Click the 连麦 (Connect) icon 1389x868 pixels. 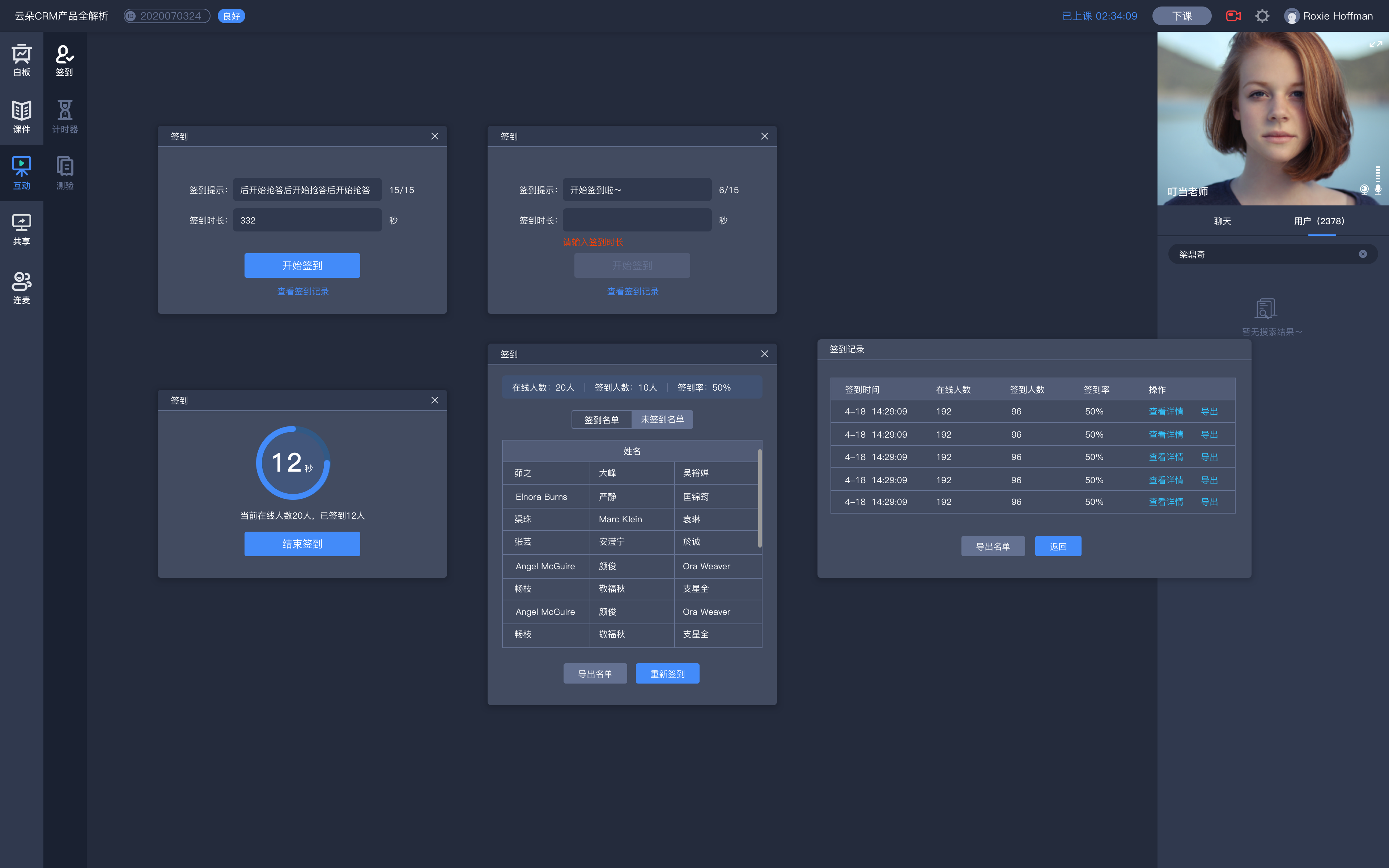22,285
